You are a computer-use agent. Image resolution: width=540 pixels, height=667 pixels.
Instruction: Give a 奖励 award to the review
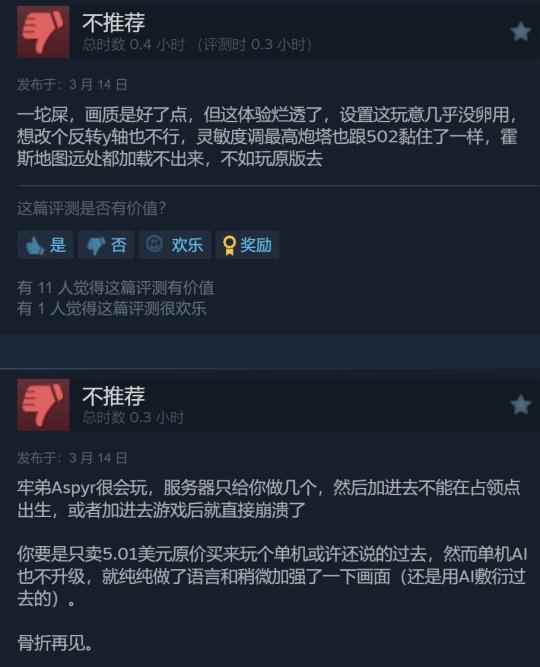tap(247, 245)
